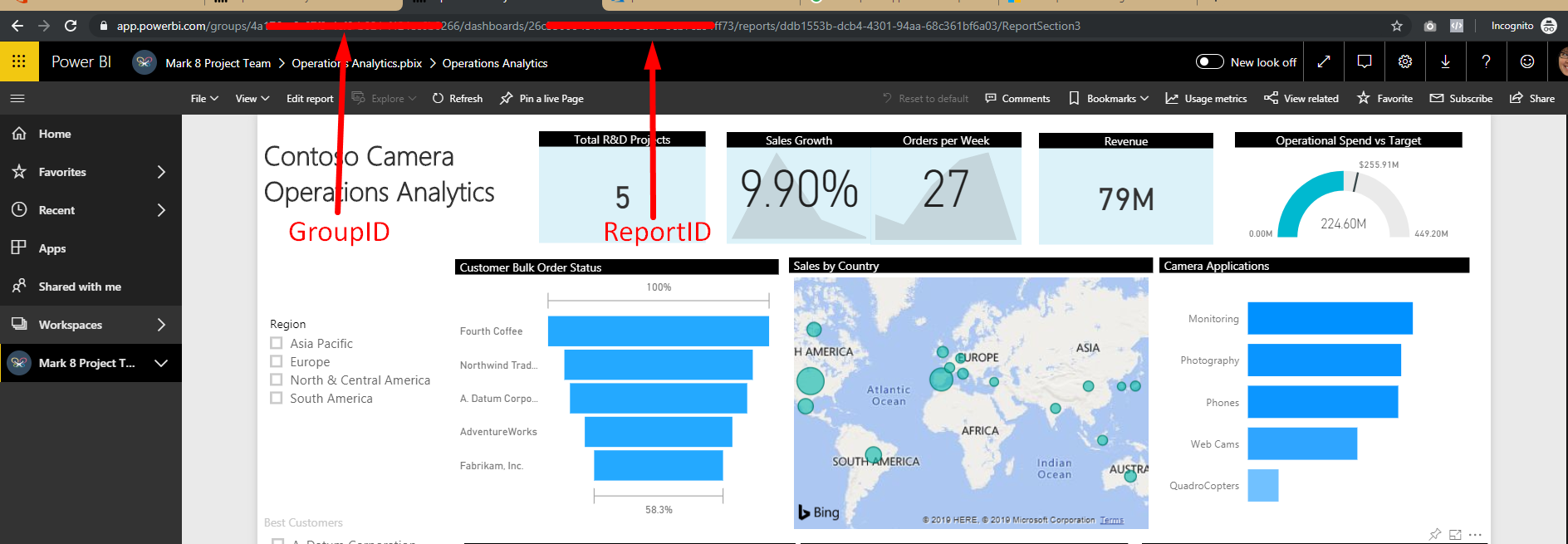Open Usage metrics

(1206, 98)
